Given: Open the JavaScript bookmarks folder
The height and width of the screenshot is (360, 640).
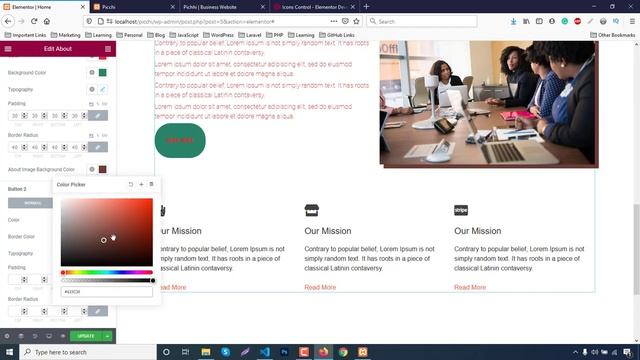Looking at the screenshot, I should point(184,35).
